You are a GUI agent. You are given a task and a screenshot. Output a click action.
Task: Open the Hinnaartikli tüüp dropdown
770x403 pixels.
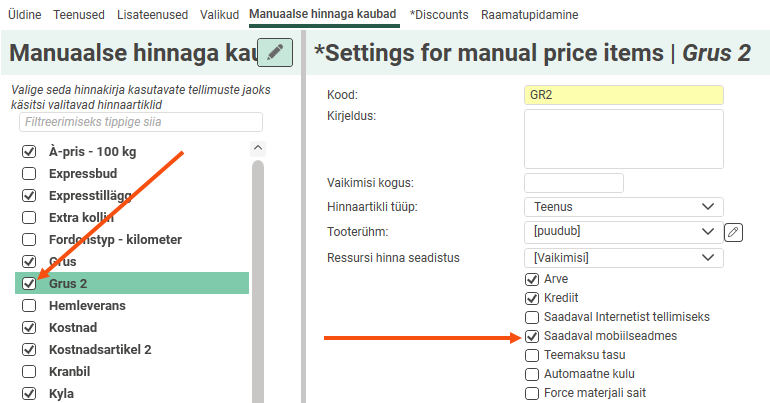tap(622, 207)
